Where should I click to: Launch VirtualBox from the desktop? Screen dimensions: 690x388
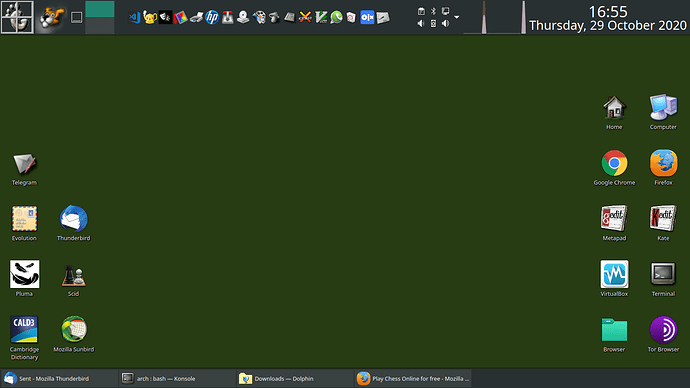(614, 274)
